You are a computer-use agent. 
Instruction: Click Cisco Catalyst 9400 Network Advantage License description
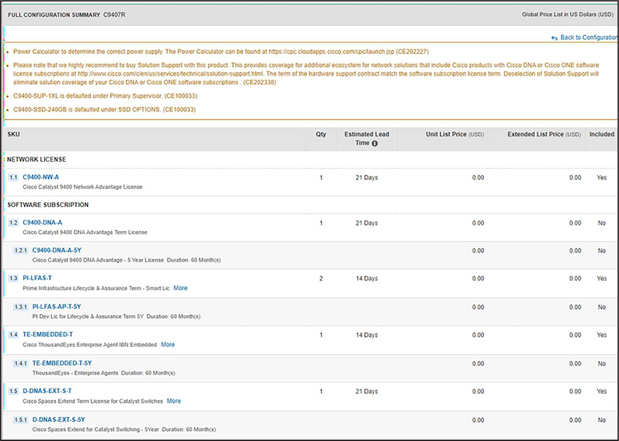point(83,187)
